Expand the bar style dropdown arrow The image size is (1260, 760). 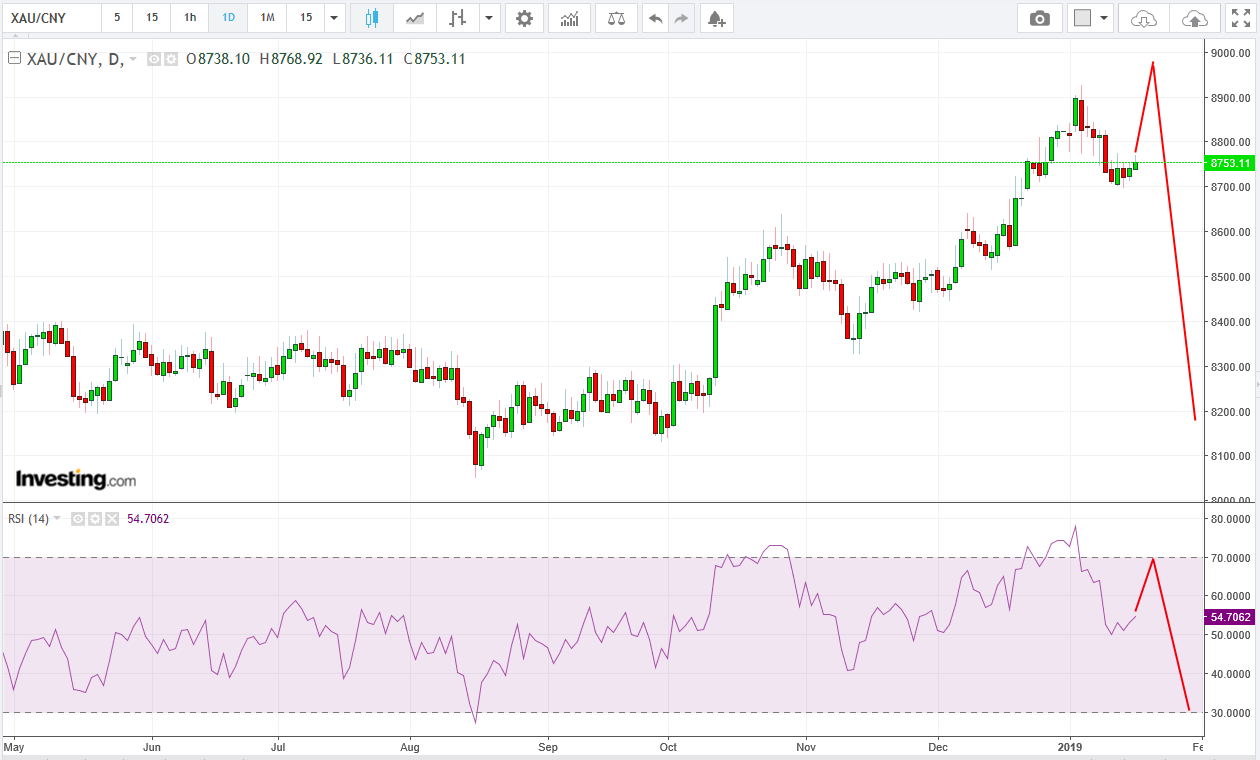tap(489, 18)
